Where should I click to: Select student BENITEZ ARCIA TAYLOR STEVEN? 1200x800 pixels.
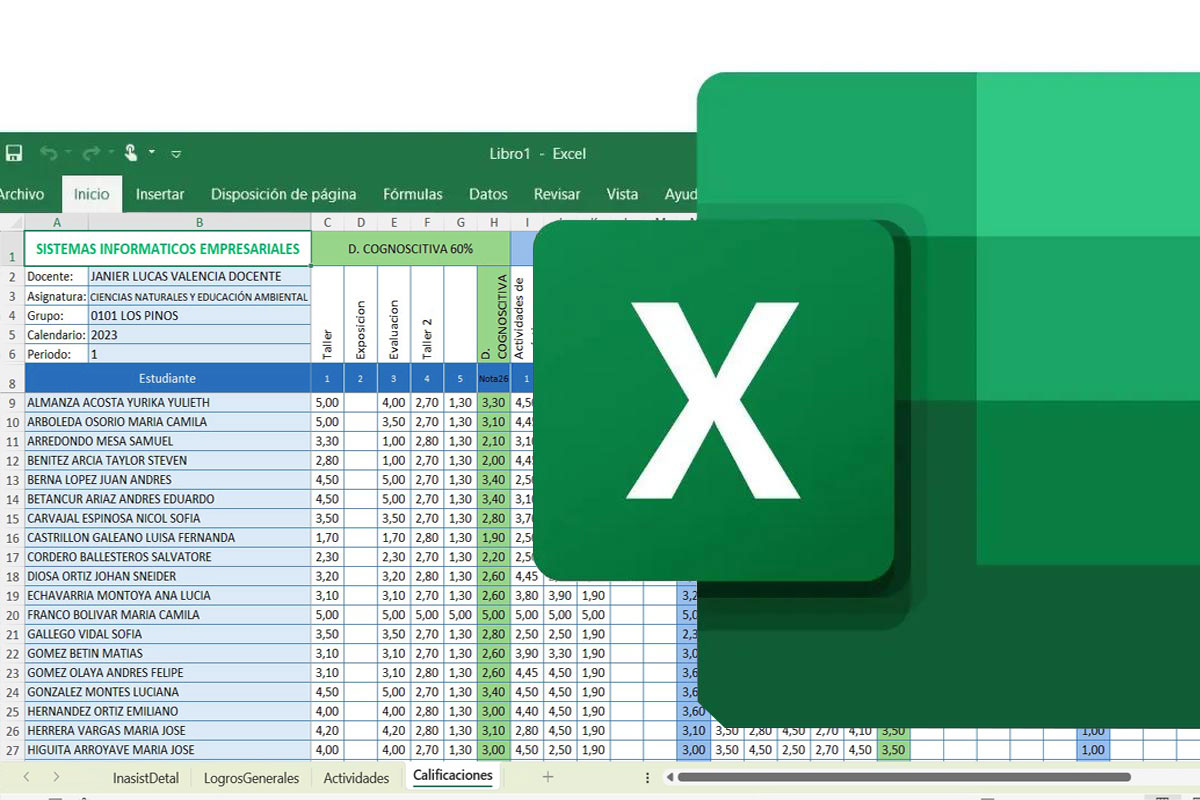168,460
